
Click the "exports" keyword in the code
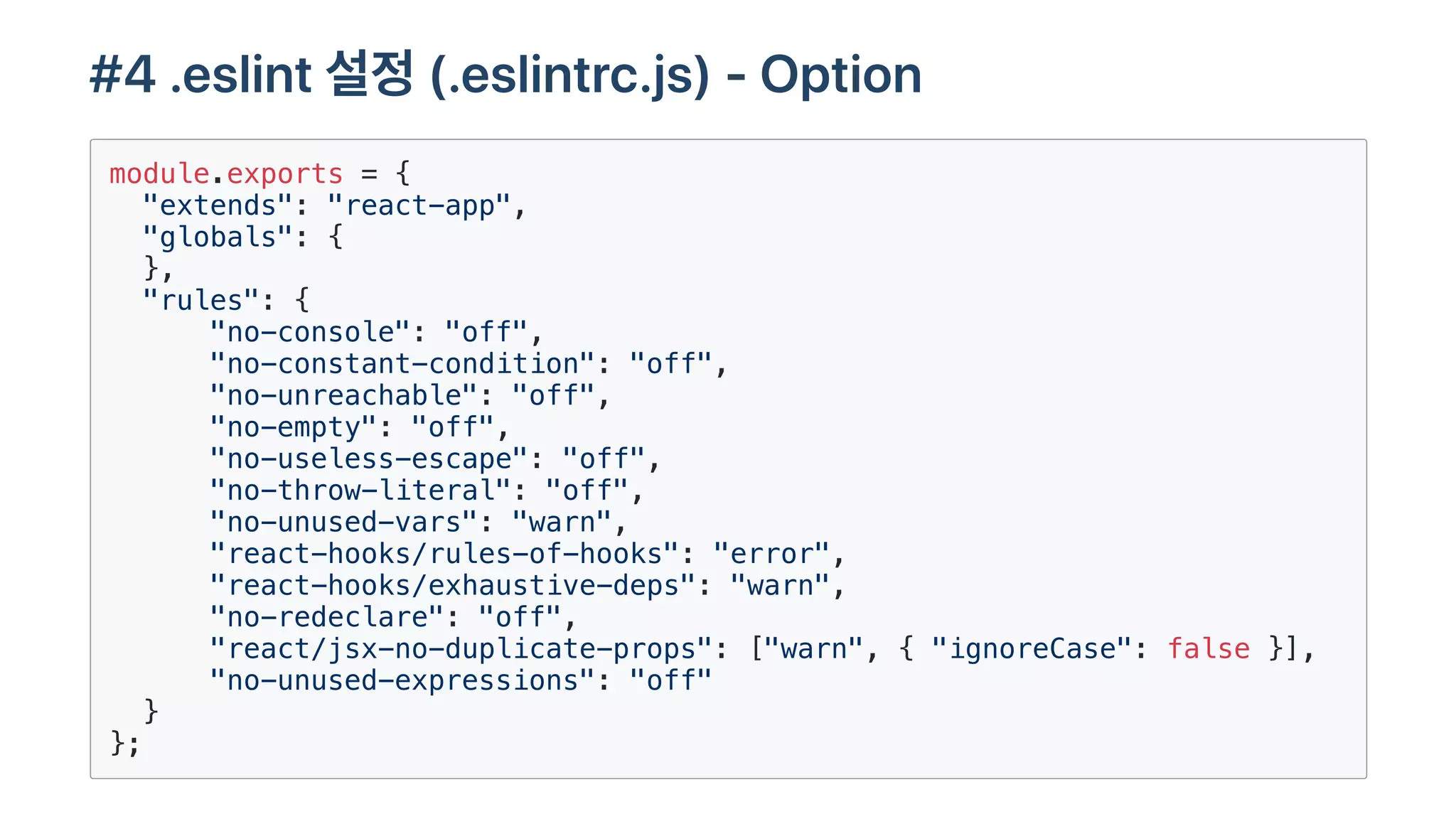pyautogui.click(x=284, y=174)
